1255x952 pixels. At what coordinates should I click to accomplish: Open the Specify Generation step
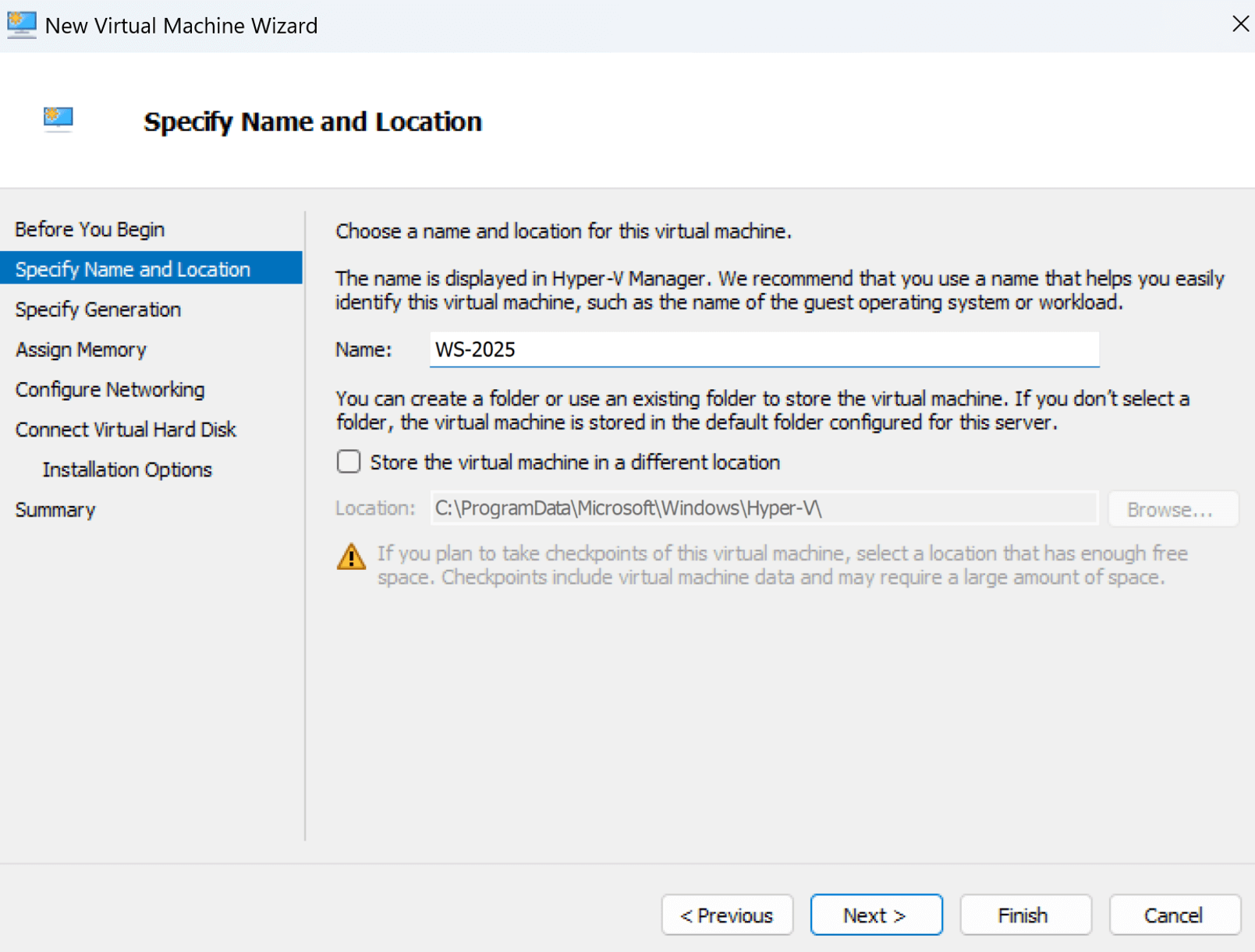[x=98, y=310]
